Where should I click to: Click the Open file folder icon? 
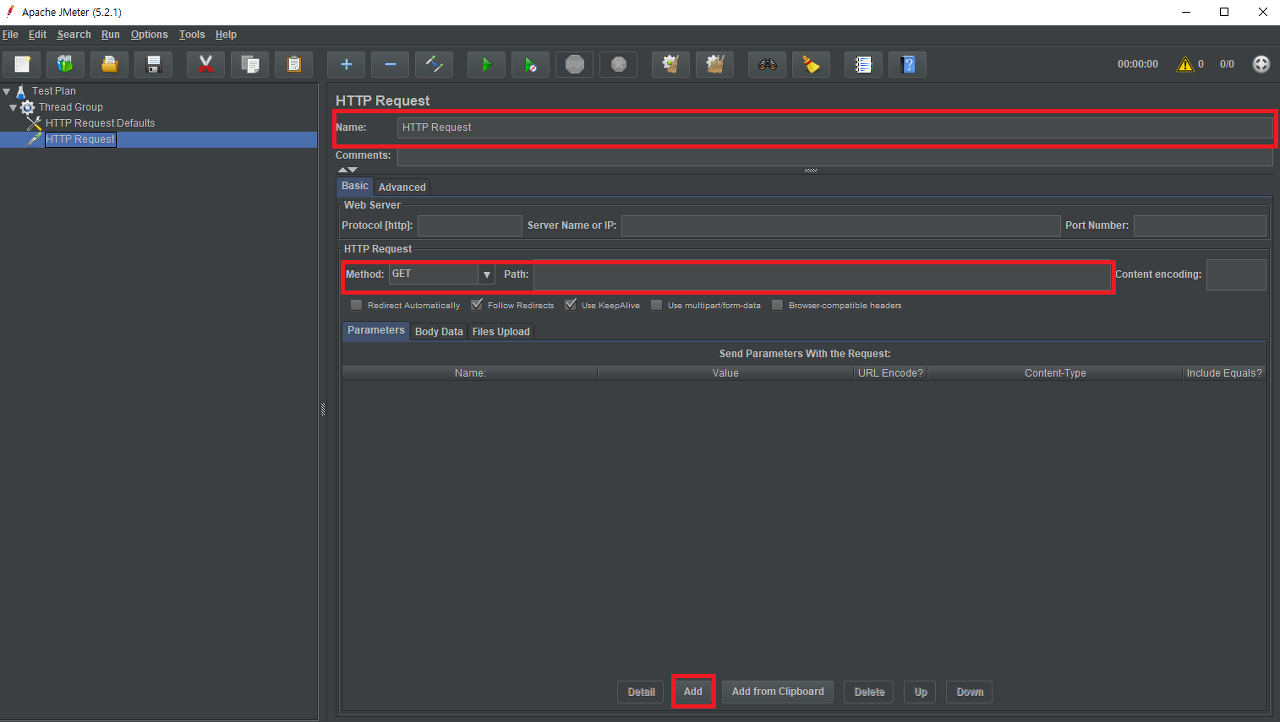coord(110,65)
